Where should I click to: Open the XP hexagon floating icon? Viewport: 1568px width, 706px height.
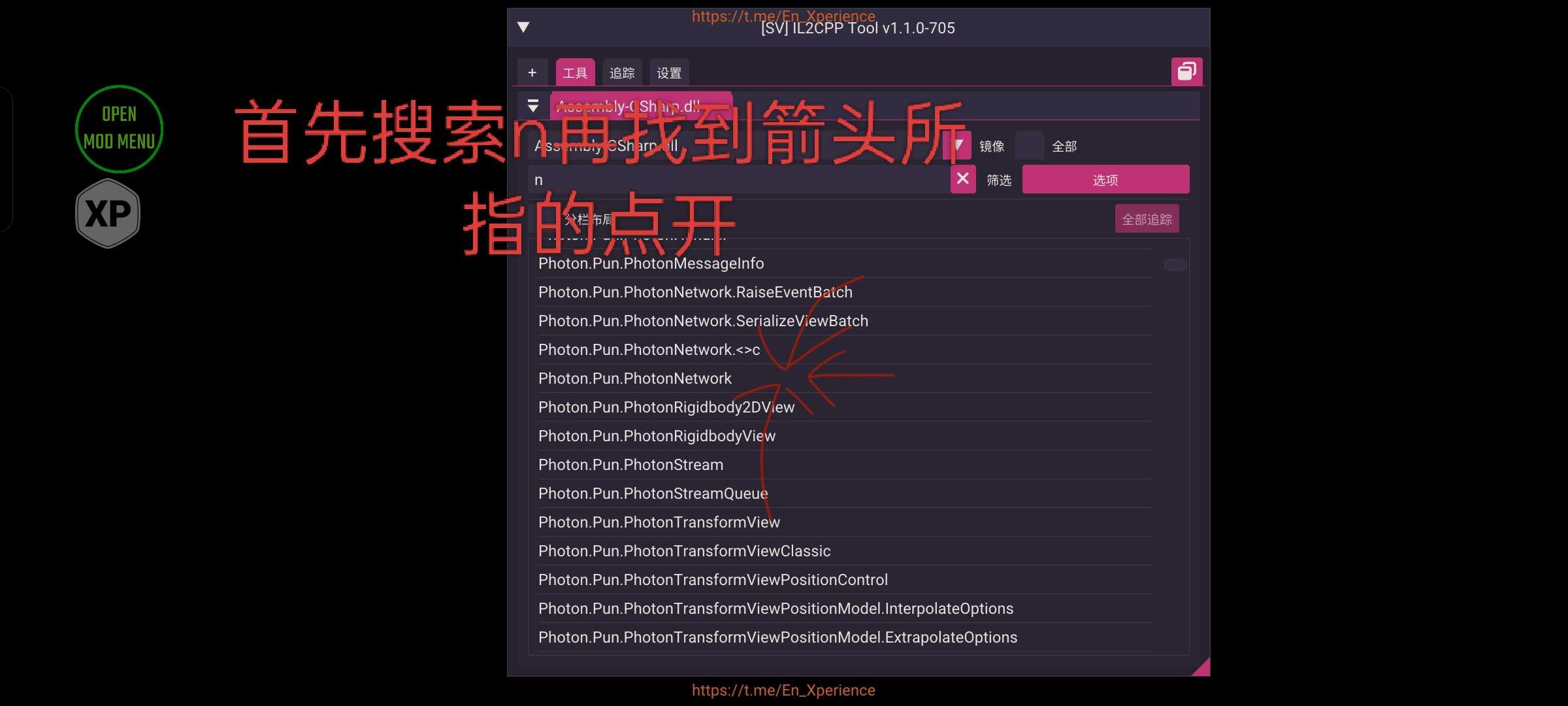click(x=108, y=213)
